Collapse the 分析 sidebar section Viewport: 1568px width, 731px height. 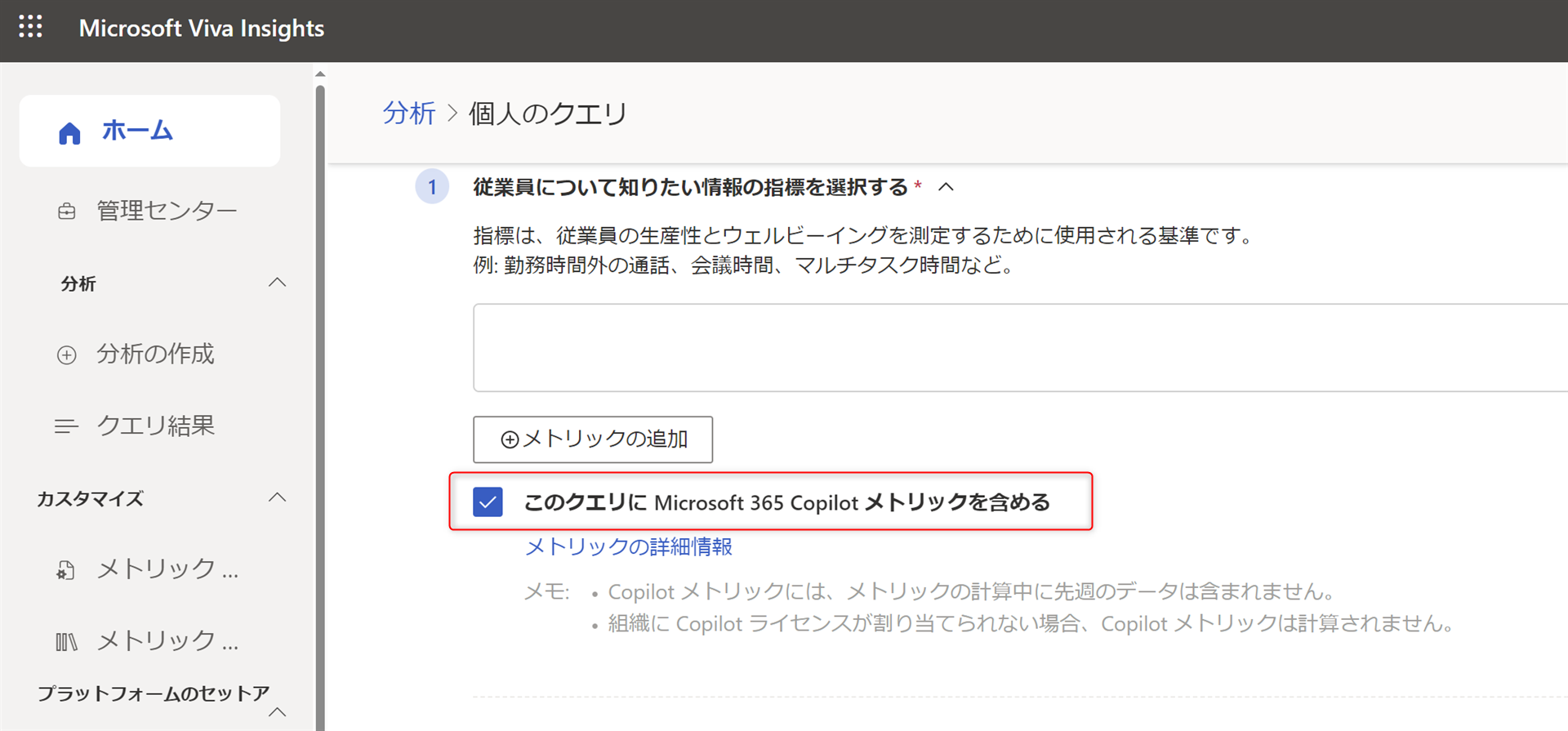(278, 283)
